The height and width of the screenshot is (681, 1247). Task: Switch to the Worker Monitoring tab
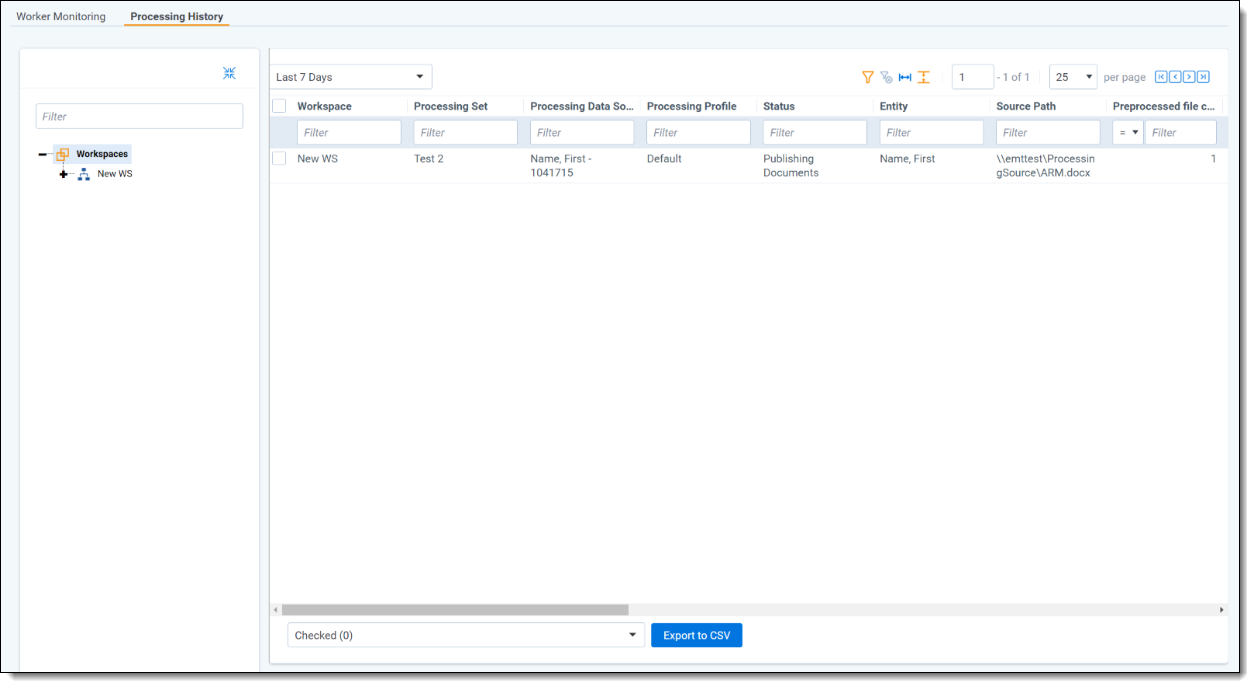61,17
